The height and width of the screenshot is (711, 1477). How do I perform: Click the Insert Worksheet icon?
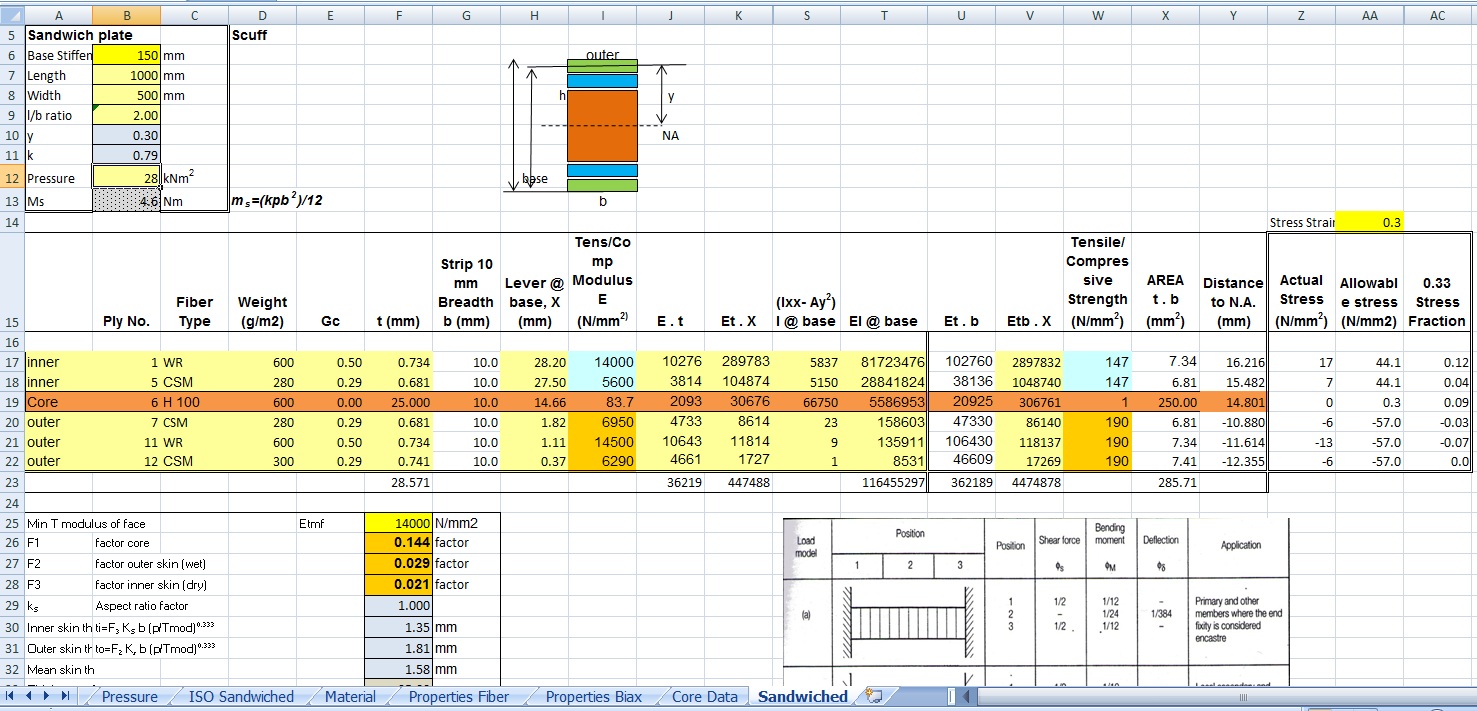point(874,696)
